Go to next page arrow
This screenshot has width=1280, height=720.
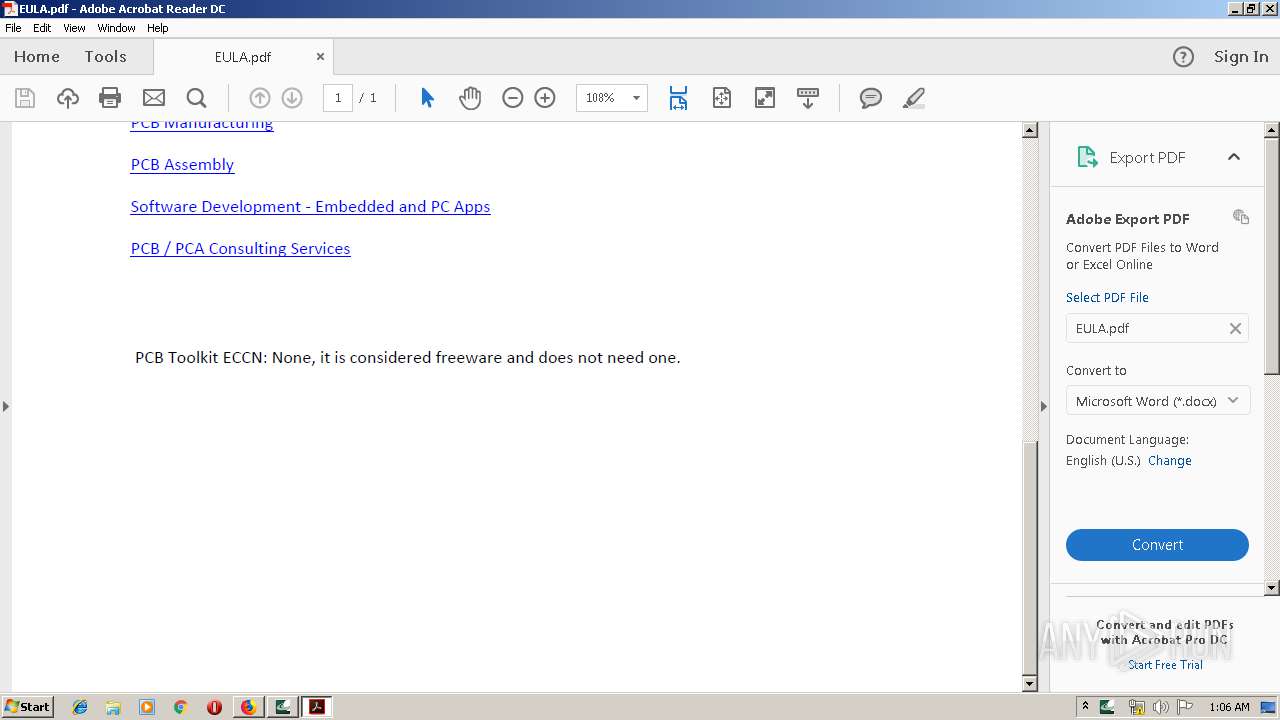292,98
